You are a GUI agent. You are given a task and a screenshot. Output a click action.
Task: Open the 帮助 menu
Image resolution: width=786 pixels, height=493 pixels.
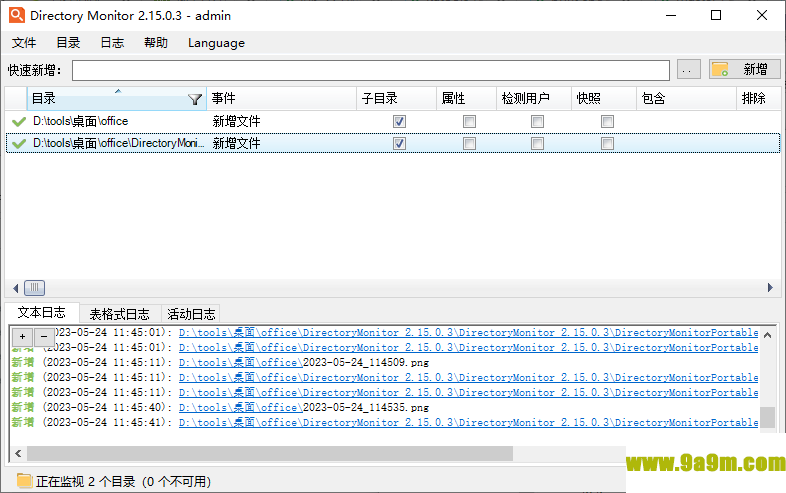[156, 43]
